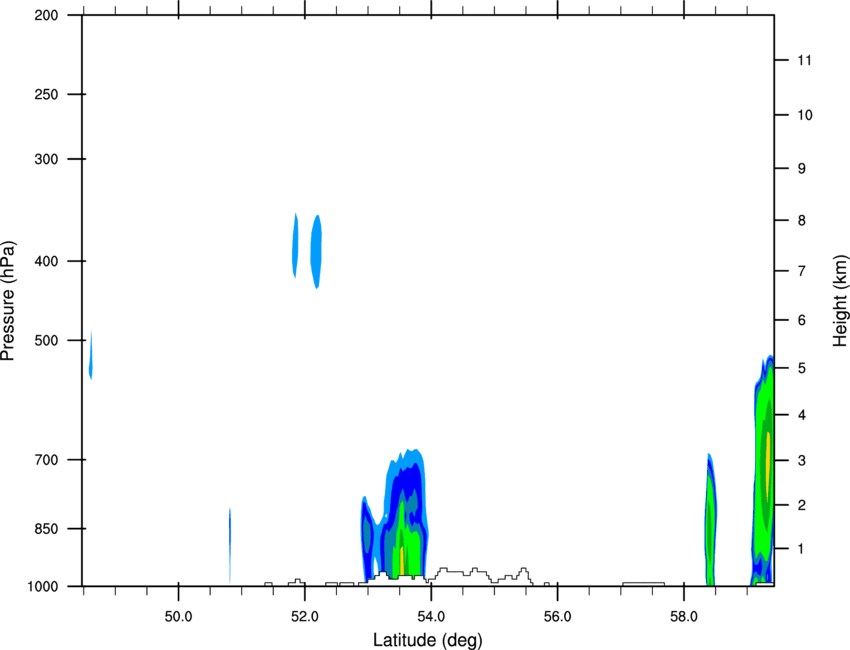Click the 200 pressure tick label

tap(46, 15)
